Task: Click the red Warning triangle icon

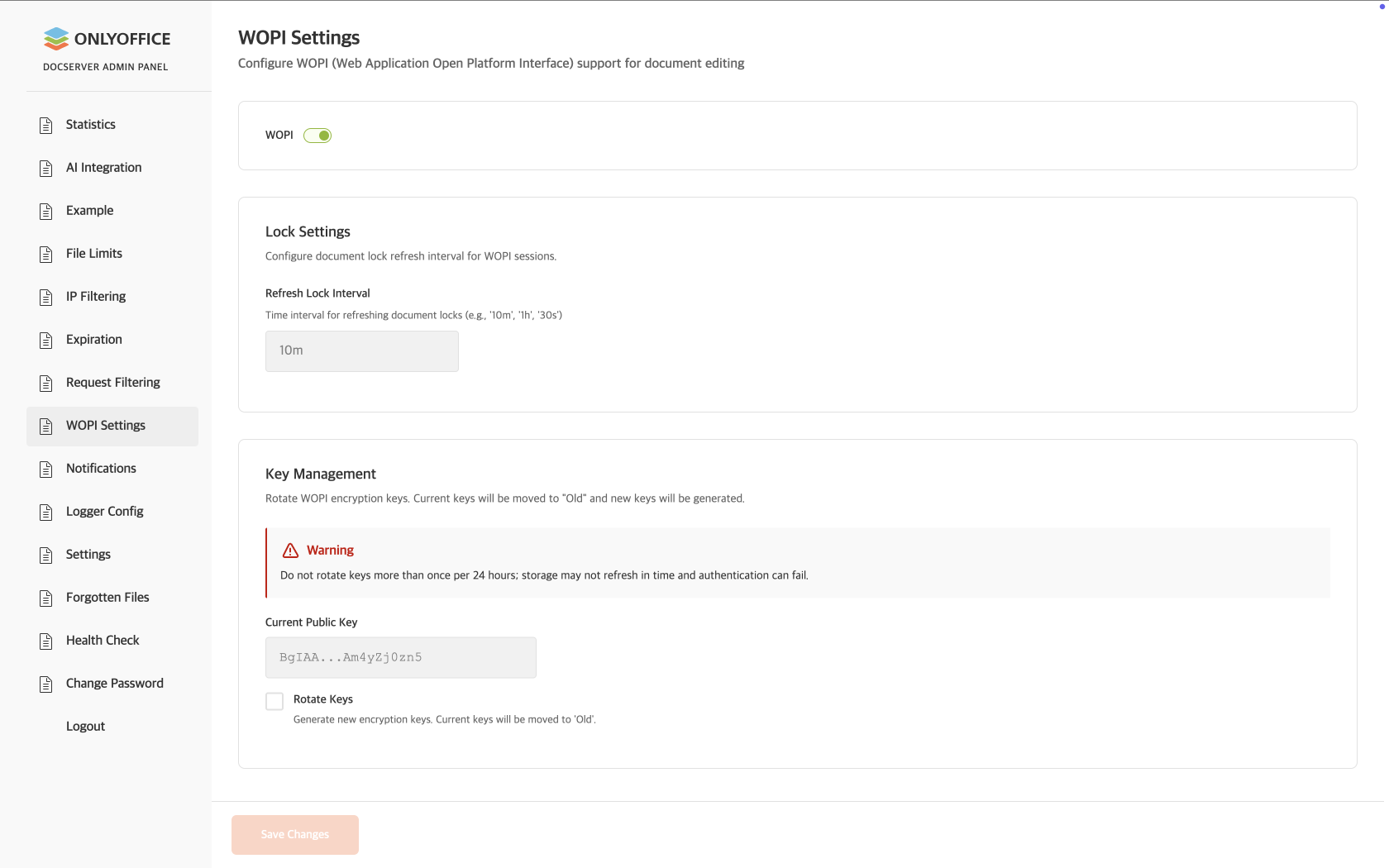Action: (x=290, y=551)
